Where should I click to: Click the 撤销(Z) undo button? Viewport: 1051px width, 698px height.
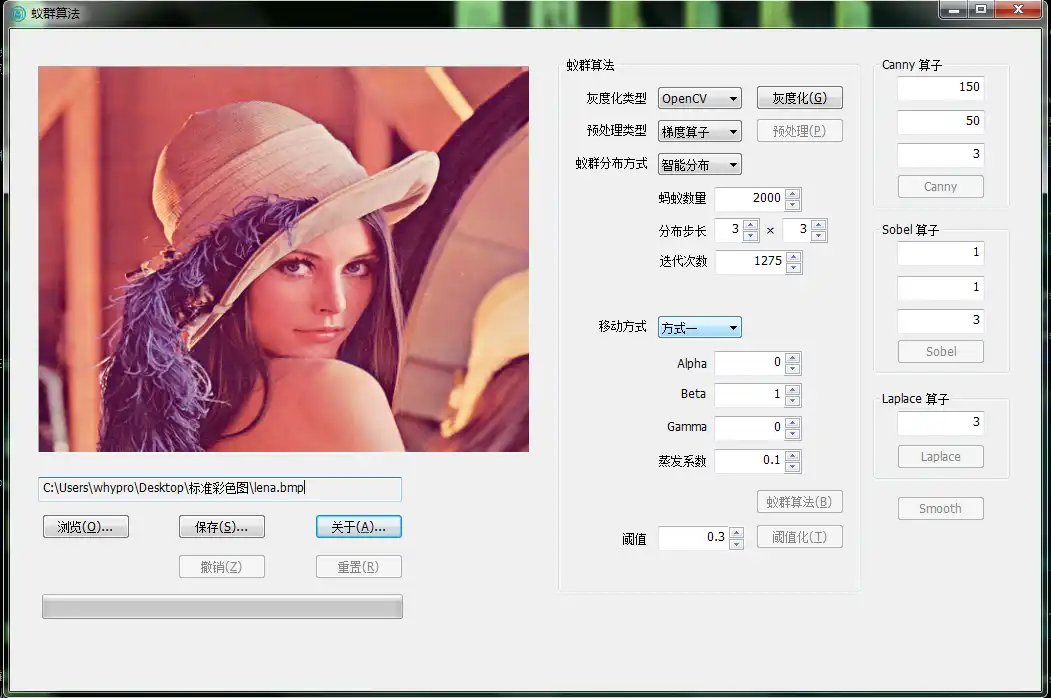(221, 567)
